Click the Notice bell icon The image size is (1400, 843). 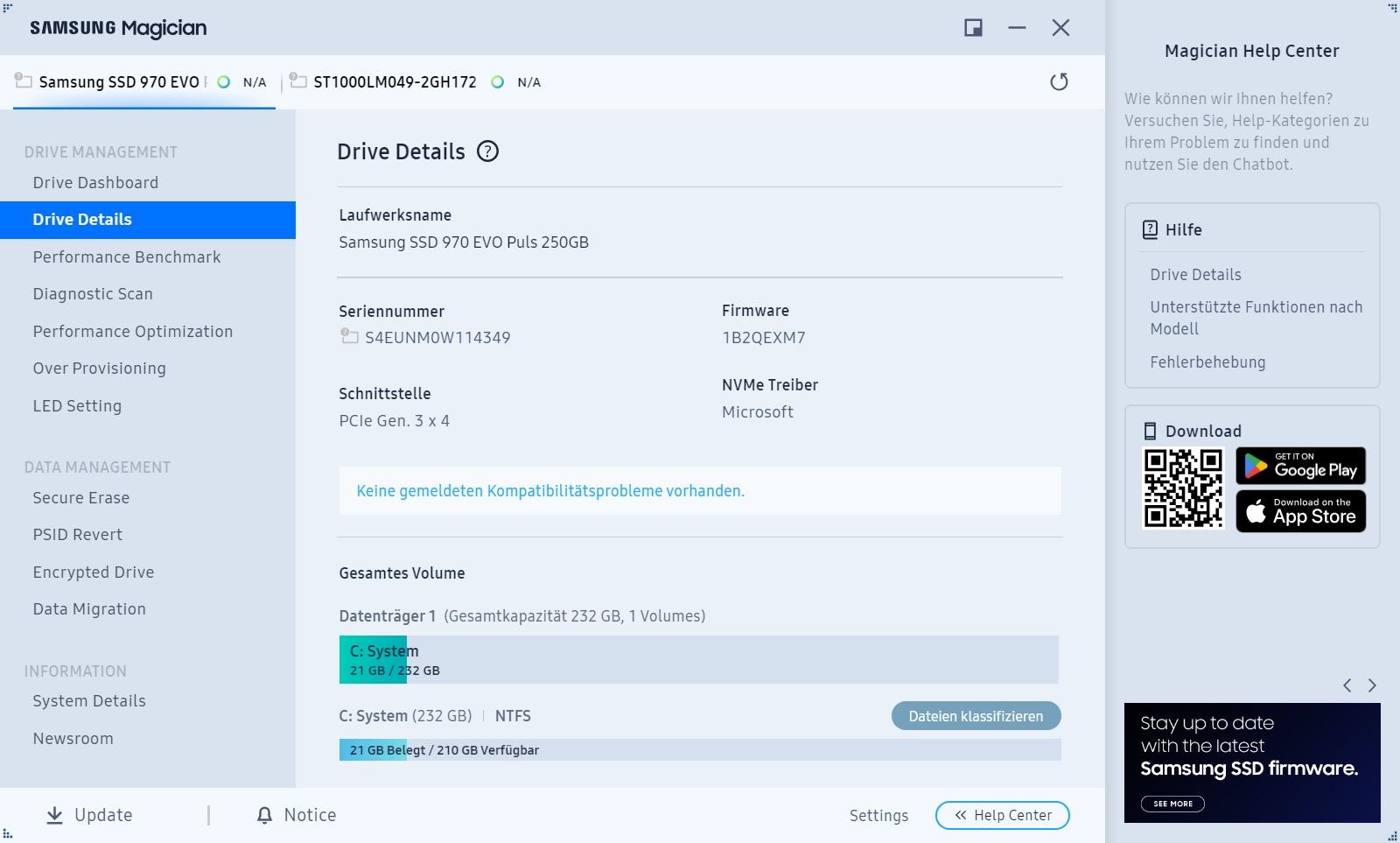point(264,815)
